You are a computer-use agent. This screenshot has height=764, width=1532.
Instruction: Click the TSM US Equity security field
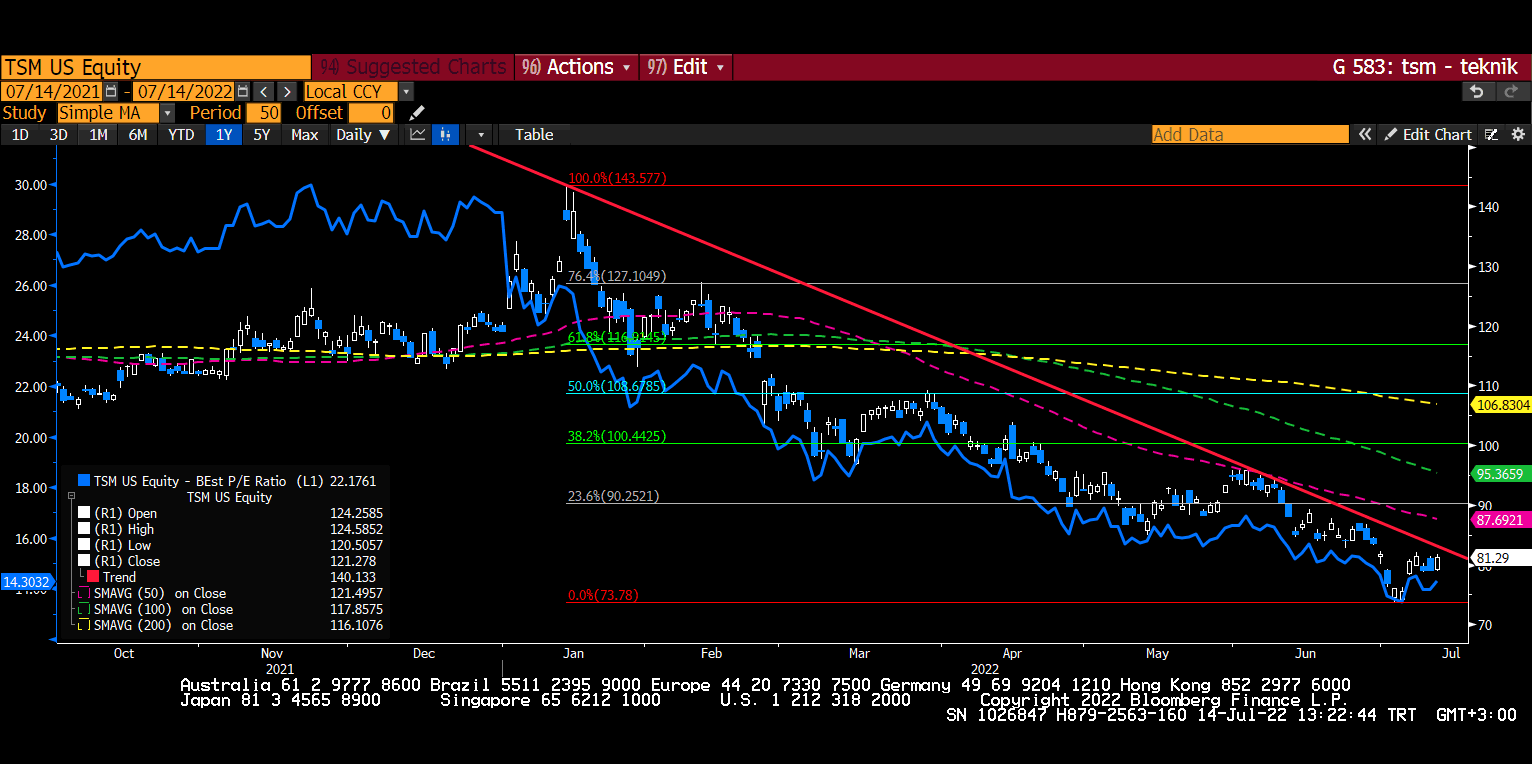pyautogui.click(x=156, y=67)
